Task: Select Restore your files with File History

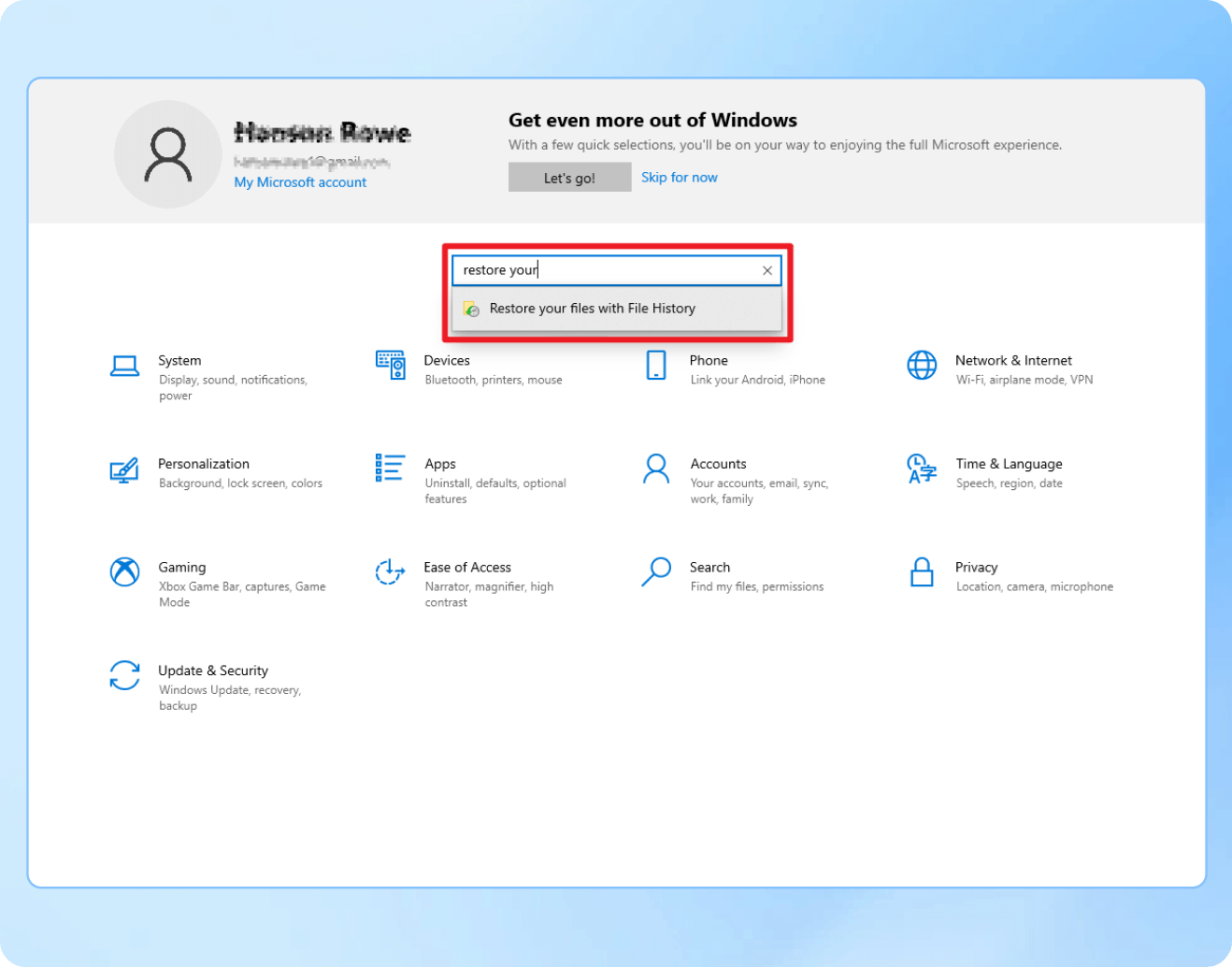Action: pos(617,309)
